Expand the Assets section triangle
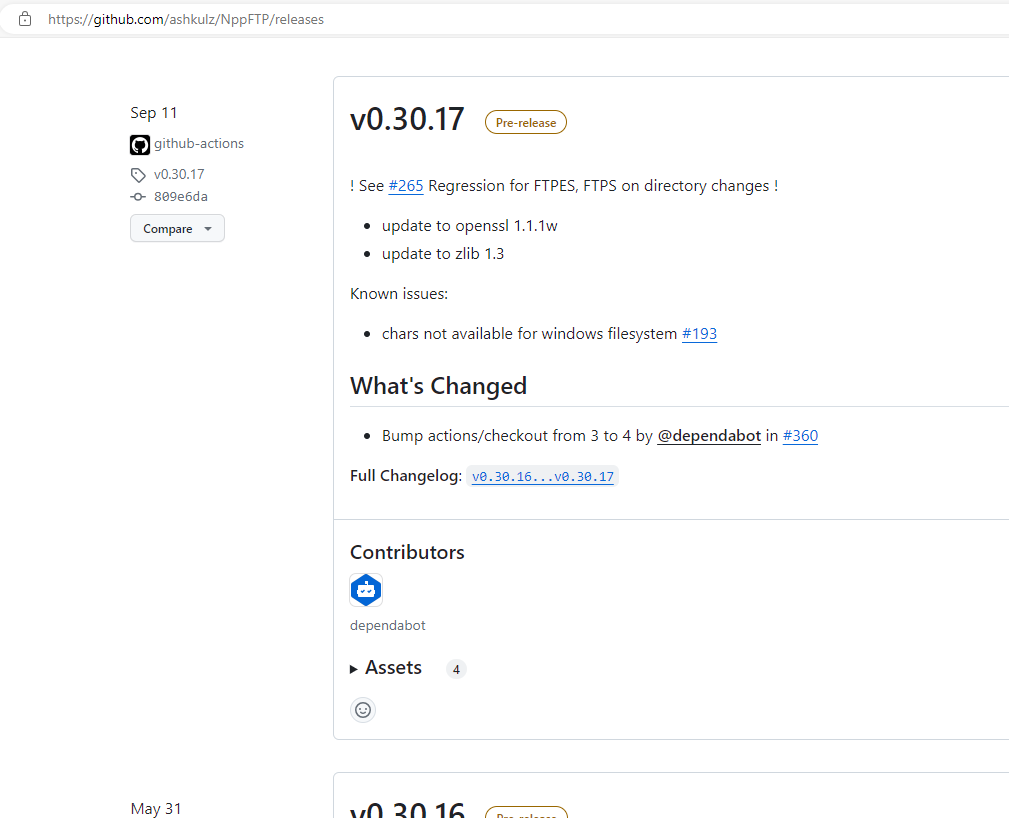The height and width of the screenshot is (818, 1009). pos(354,669)
